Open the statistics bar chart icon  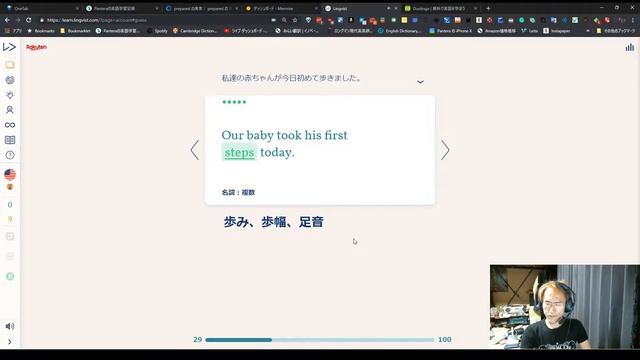(x=630, y=47)
